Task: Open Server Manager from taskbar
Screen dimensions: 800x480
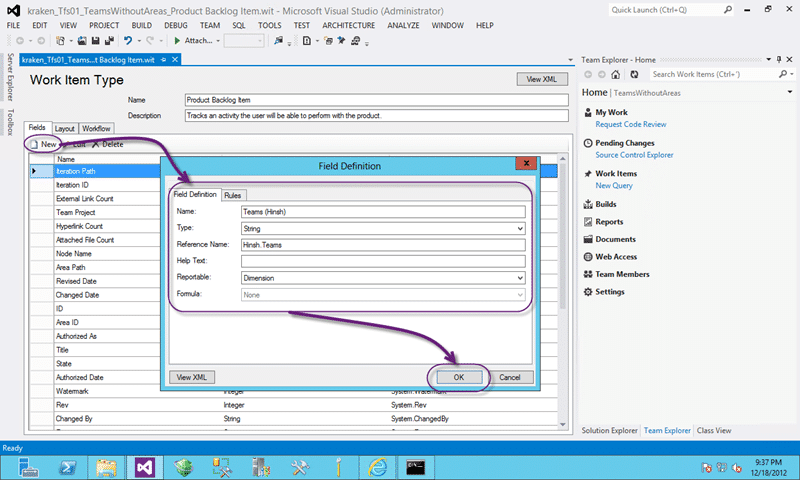Action: point(28,467)
